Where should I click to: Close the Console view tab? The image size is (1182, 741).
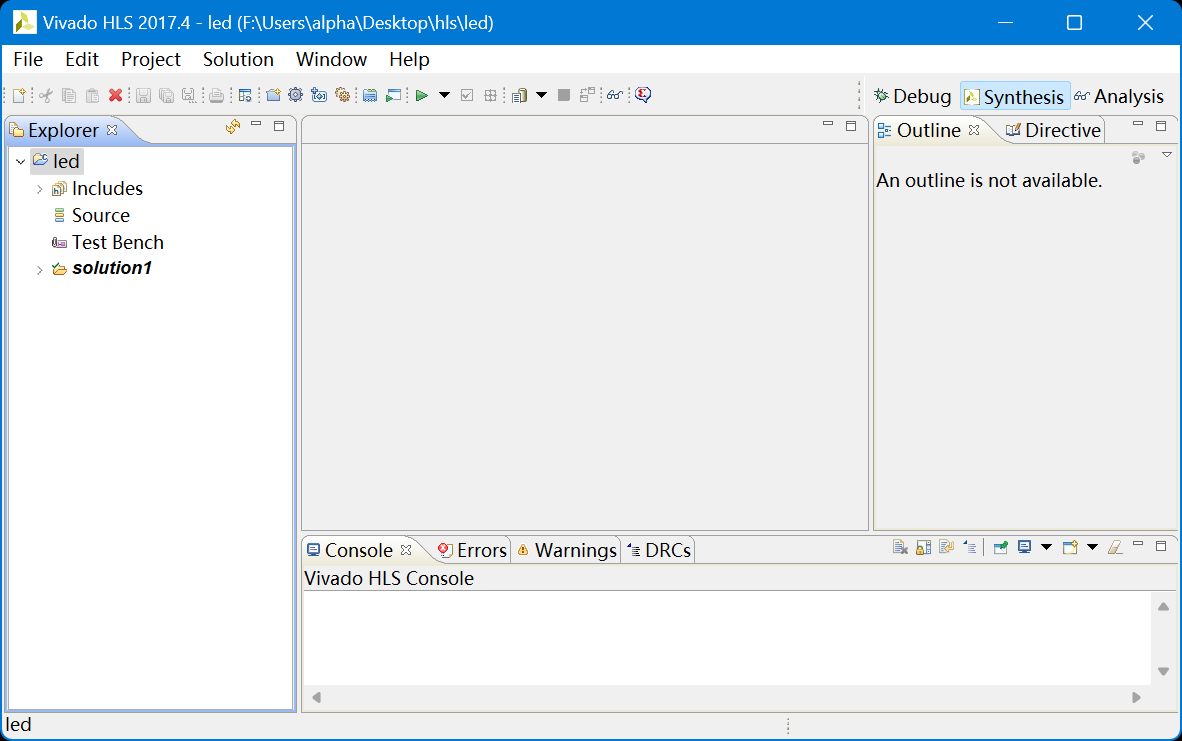click(406, 550)
